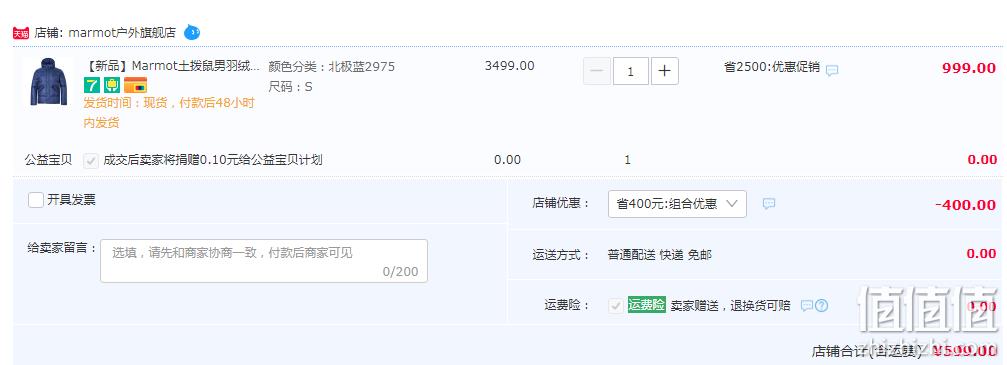The width and height of the screenshot is (1007, 365).
Task: Click the -400.00 discount amount
Action: click(965, 205)
